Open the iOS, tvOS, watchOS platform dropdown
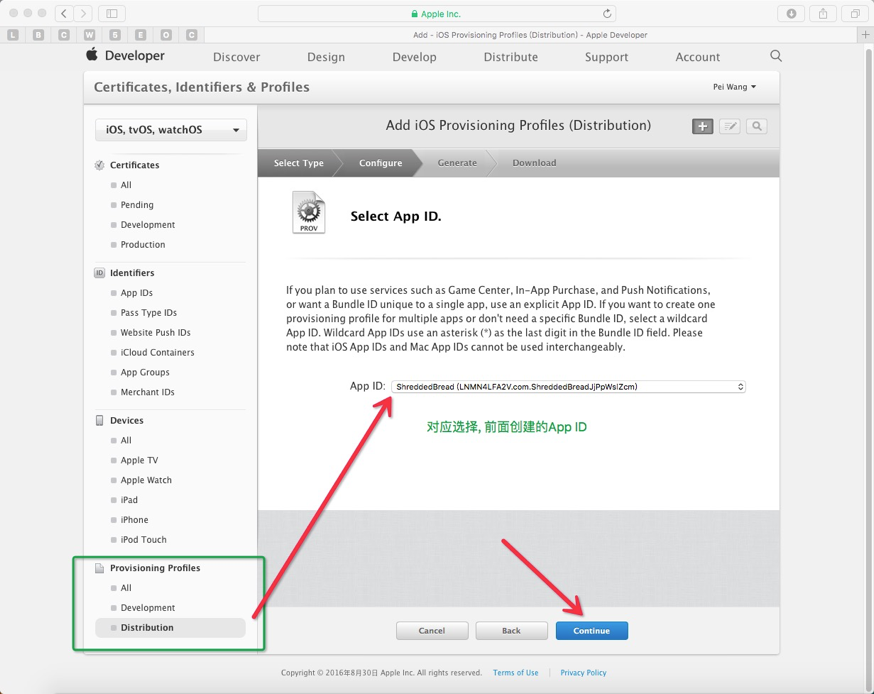 171,130
